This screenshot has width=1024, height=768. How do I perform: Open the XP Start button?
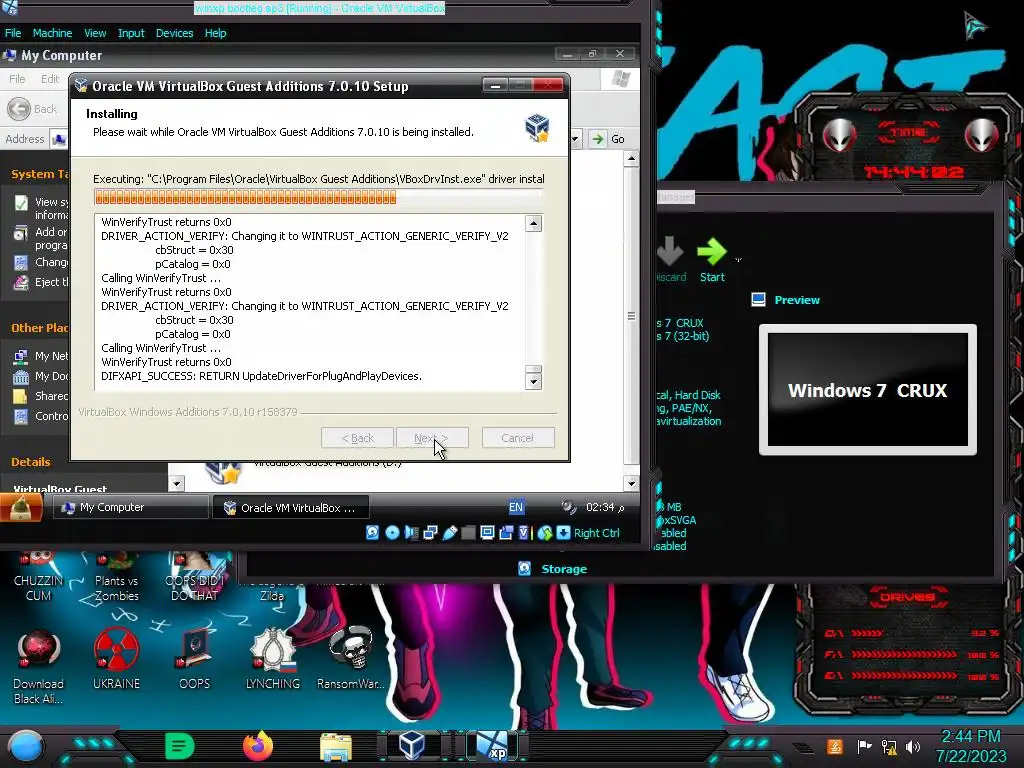coord(22,507)
